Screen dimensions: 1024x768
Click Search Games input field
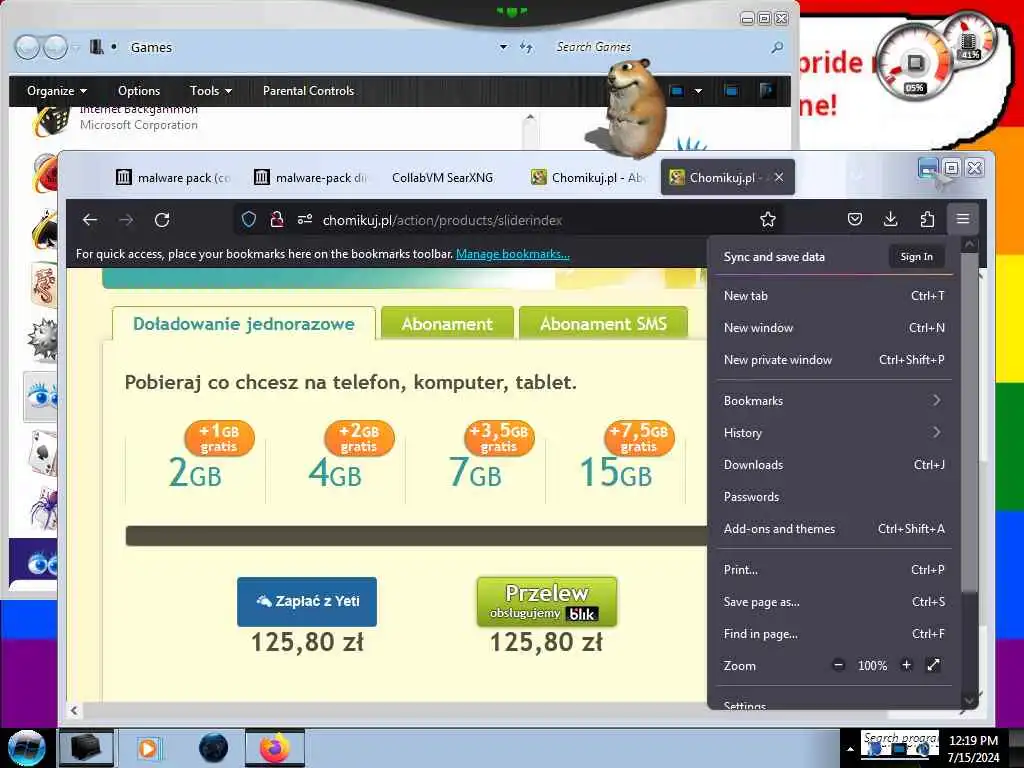(x=658, y=47)
